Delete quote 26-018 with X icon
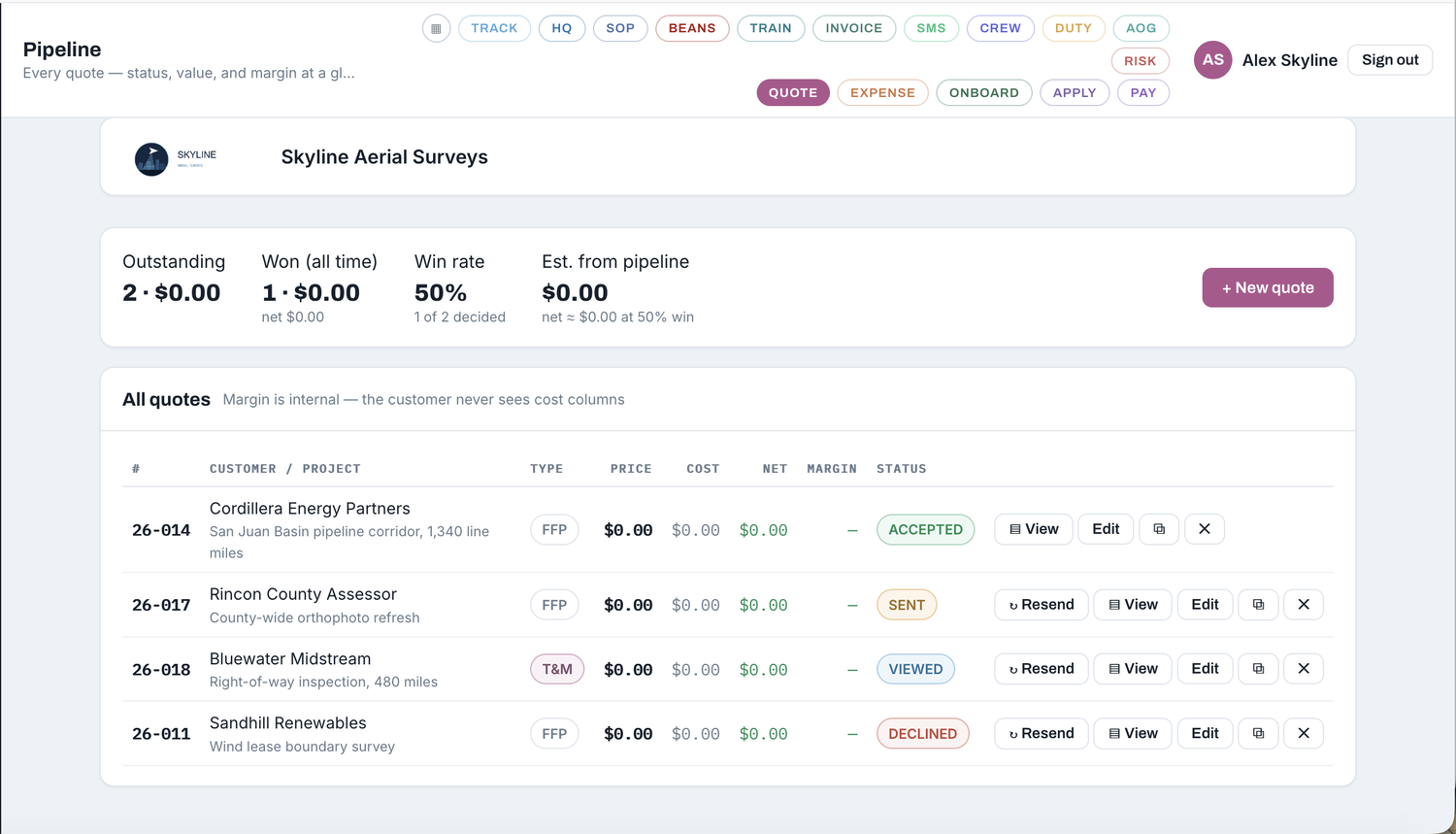1456x834 pixels. click(1304, 669)
